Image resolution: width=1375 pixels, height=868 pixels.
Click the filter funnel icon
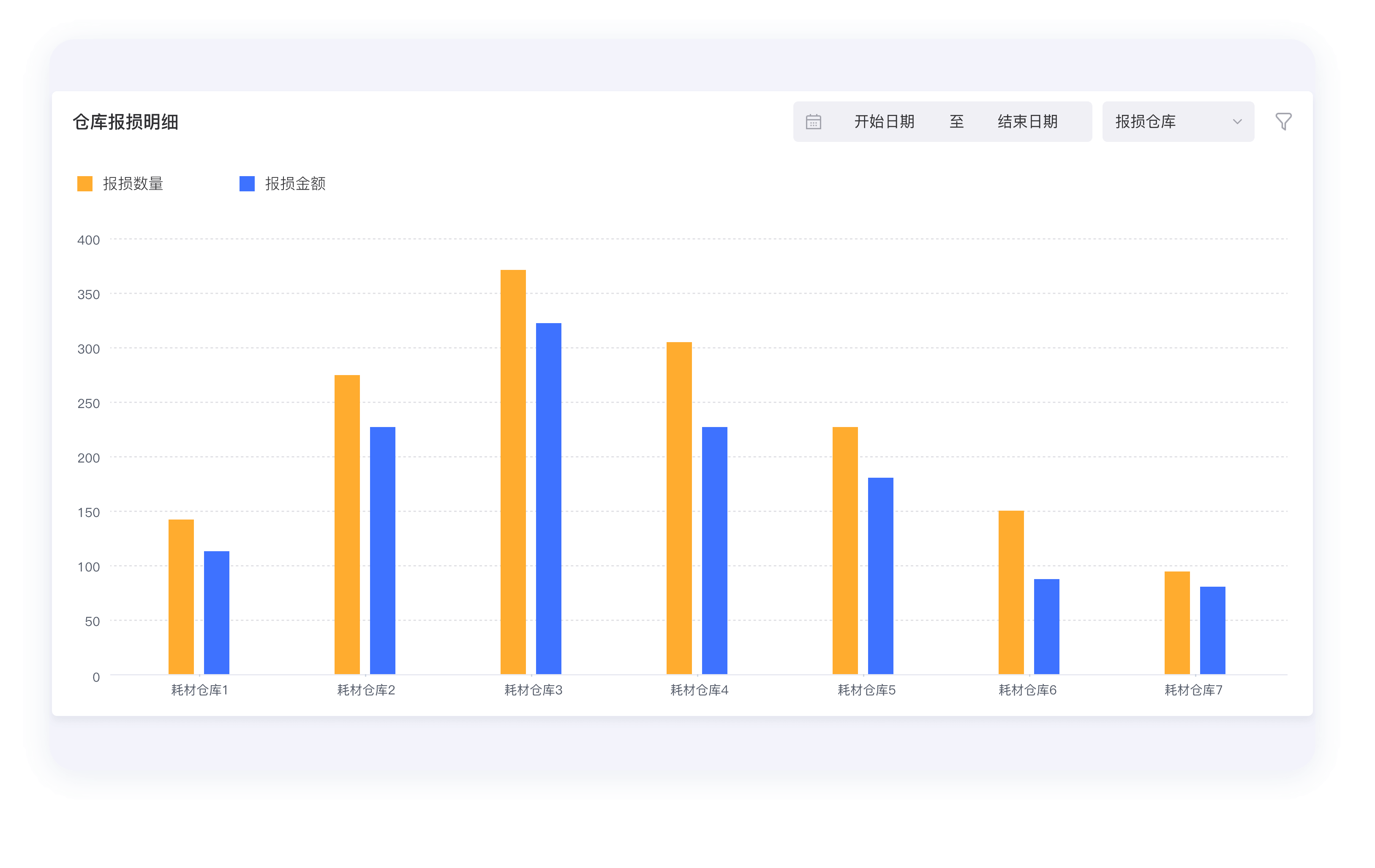[x=1283, y=122]
